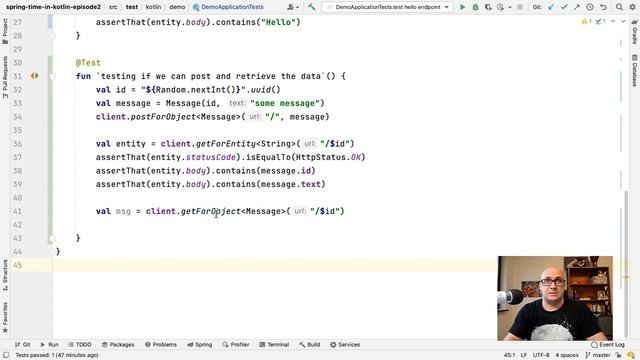Open run configuration selector dropdown
The image size is (640, 360).
387,7
